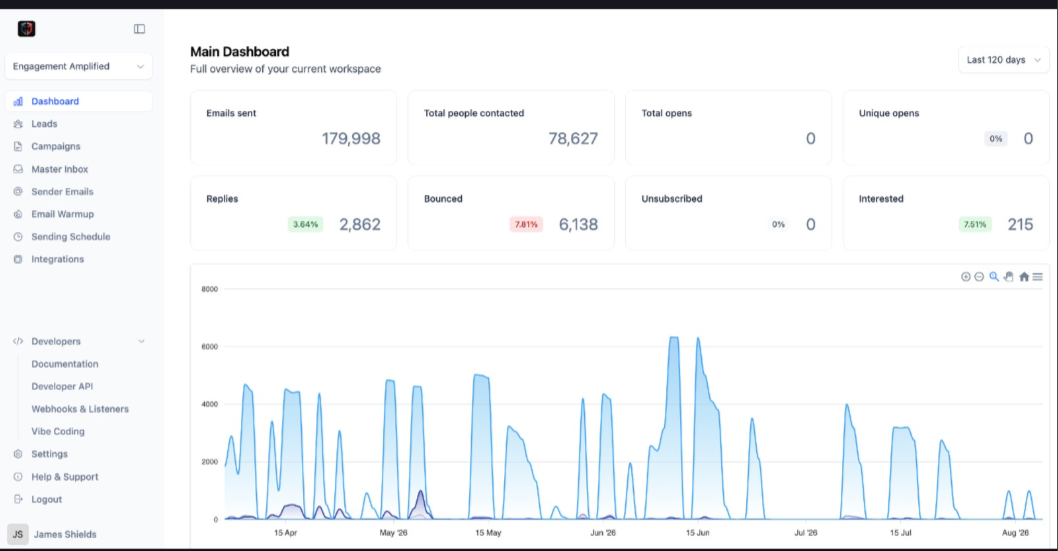Screen dimensions: 1058x551
Task: Click the Developers code brackets icon
Action: point(18,341)
